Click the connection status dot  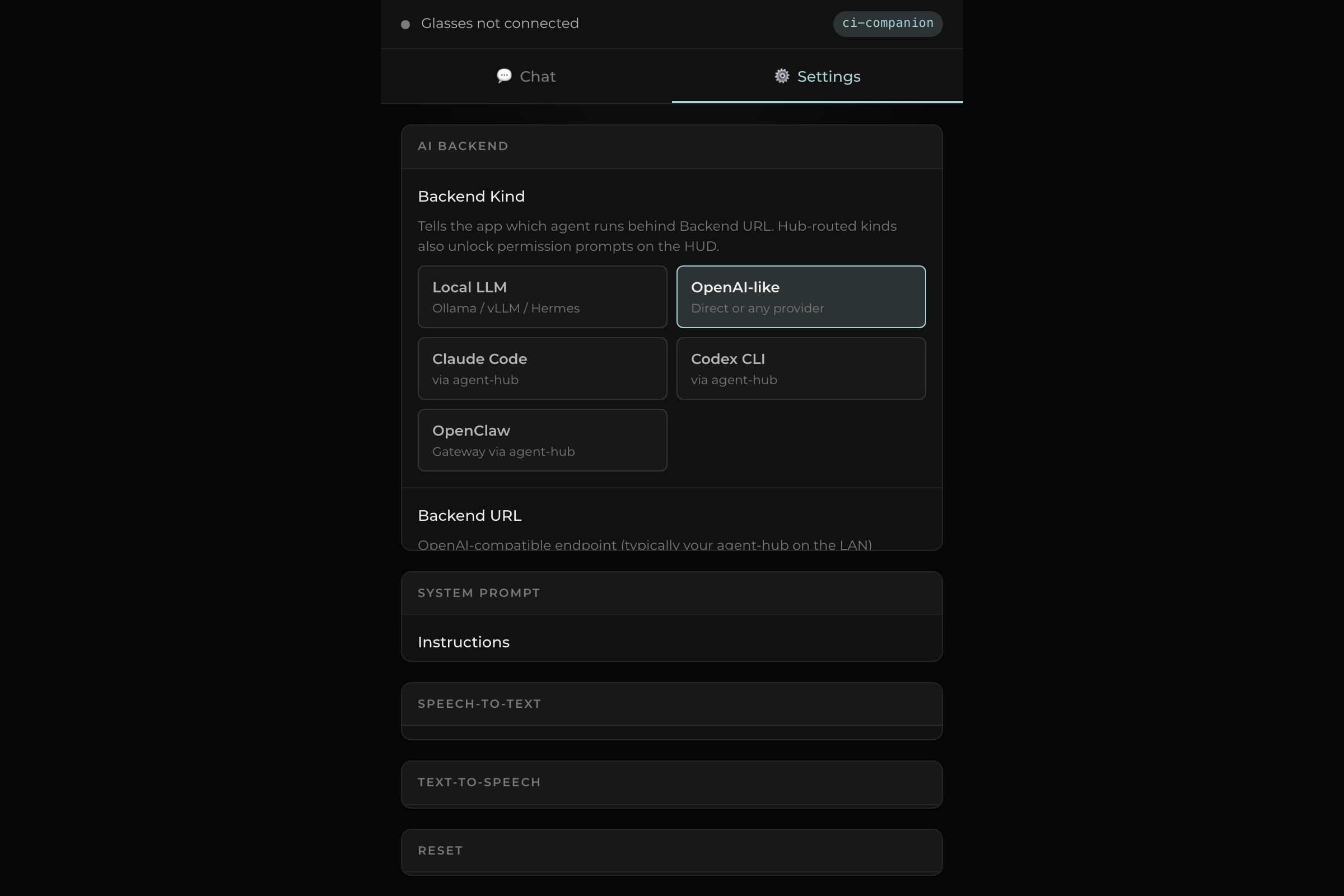pos(405,24)
